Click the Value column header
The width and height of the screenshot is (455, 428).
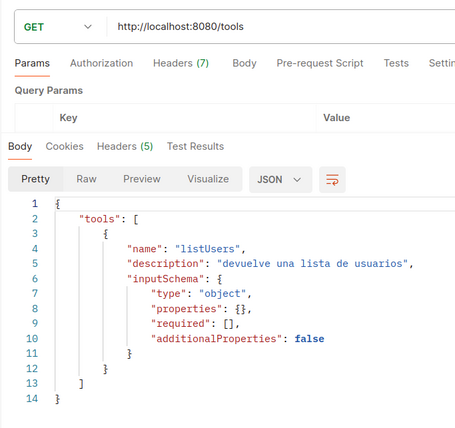point(336,118)
